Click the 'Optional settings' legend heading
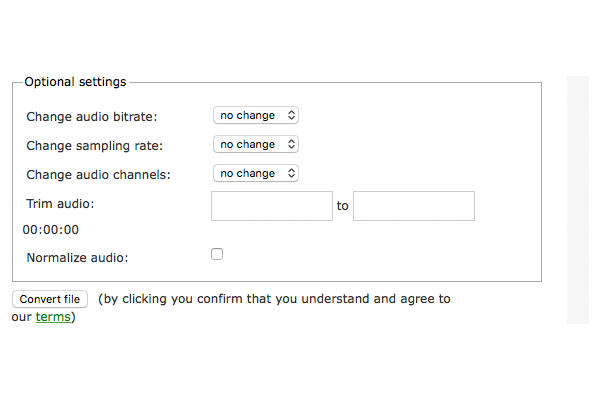The image size is (600, 400). pos(76,82)
